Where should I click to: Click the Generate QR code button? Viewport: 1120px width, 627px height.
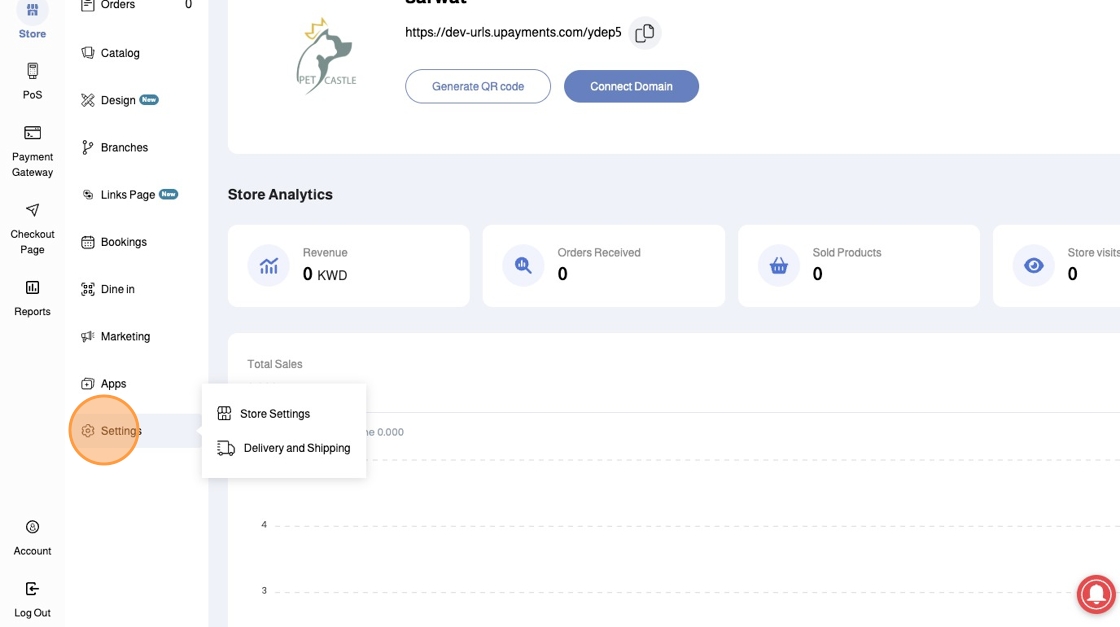click(478, 86)
